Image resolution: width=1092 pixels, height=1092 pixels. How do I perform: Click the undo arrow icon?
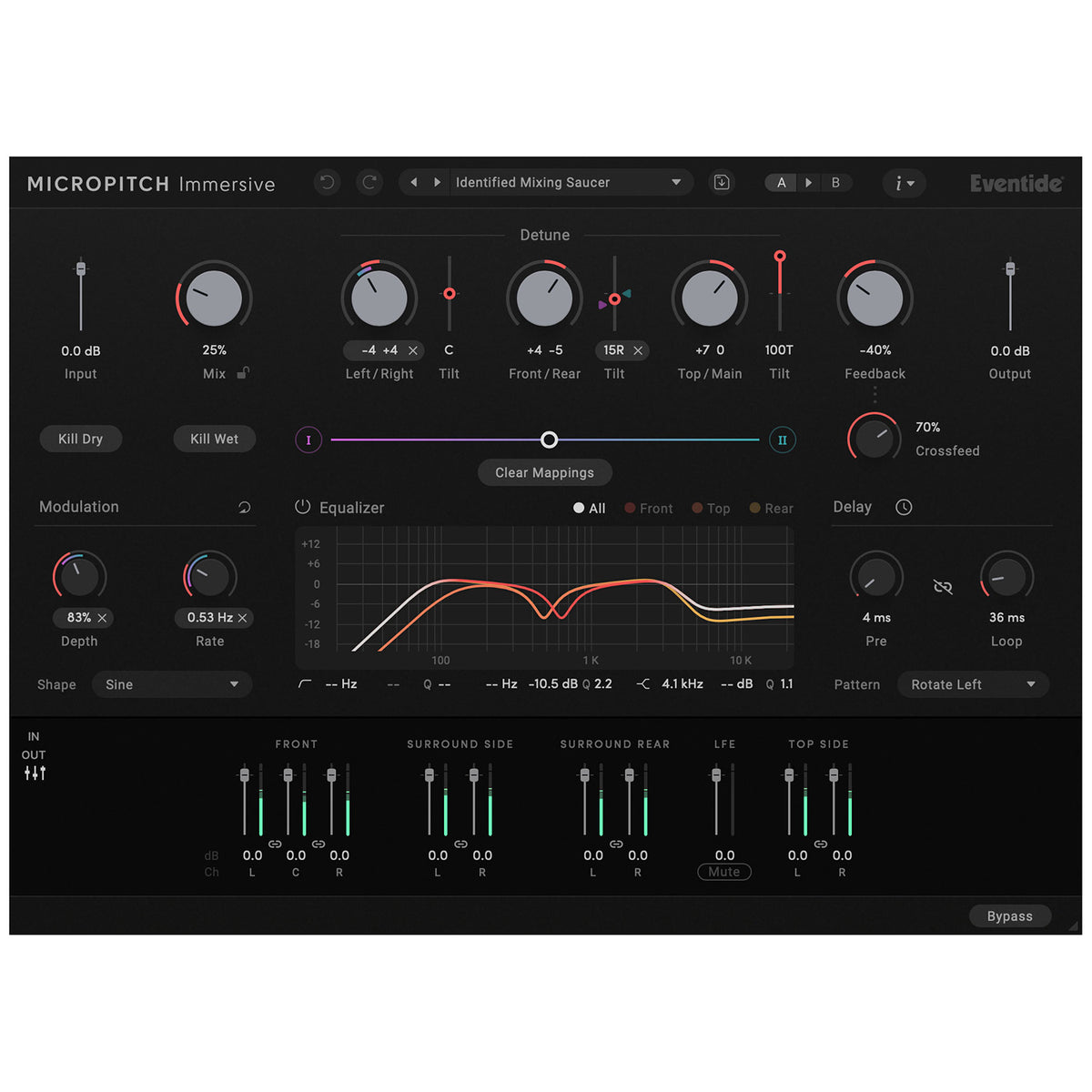click(x=327, y=183)
